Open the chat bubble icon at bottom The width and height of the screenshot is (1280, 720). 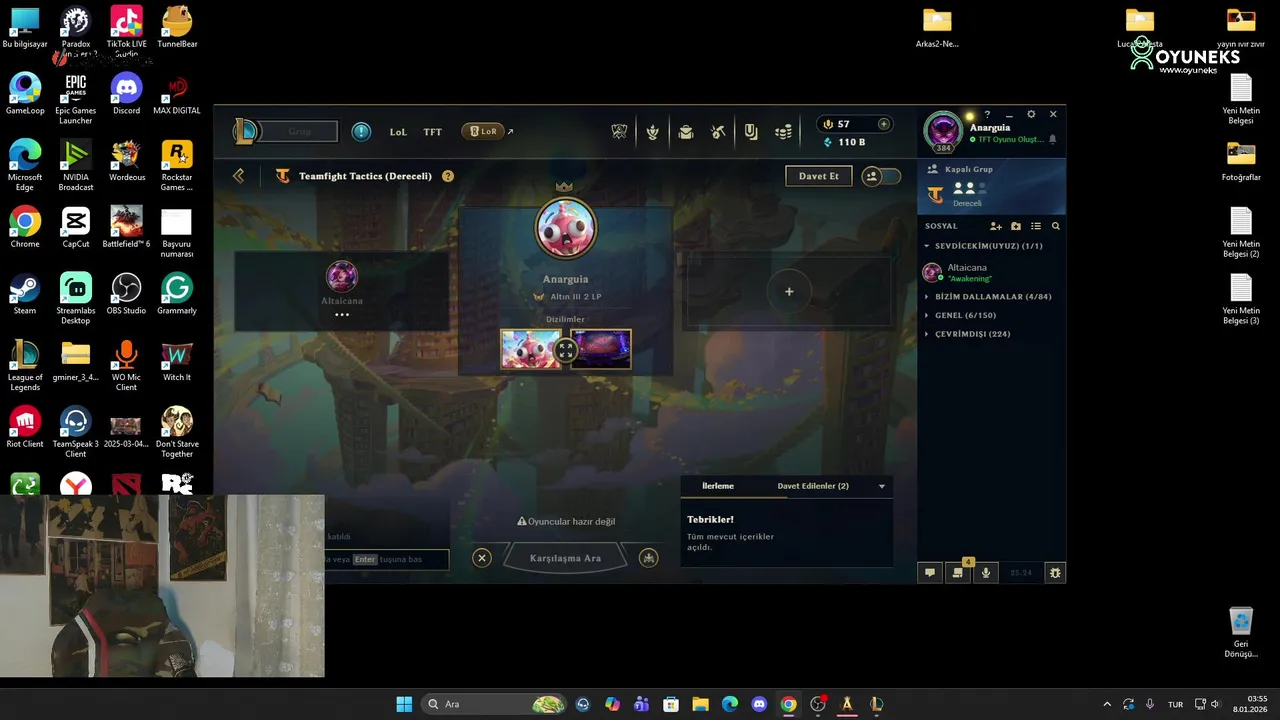pos(930,573)
